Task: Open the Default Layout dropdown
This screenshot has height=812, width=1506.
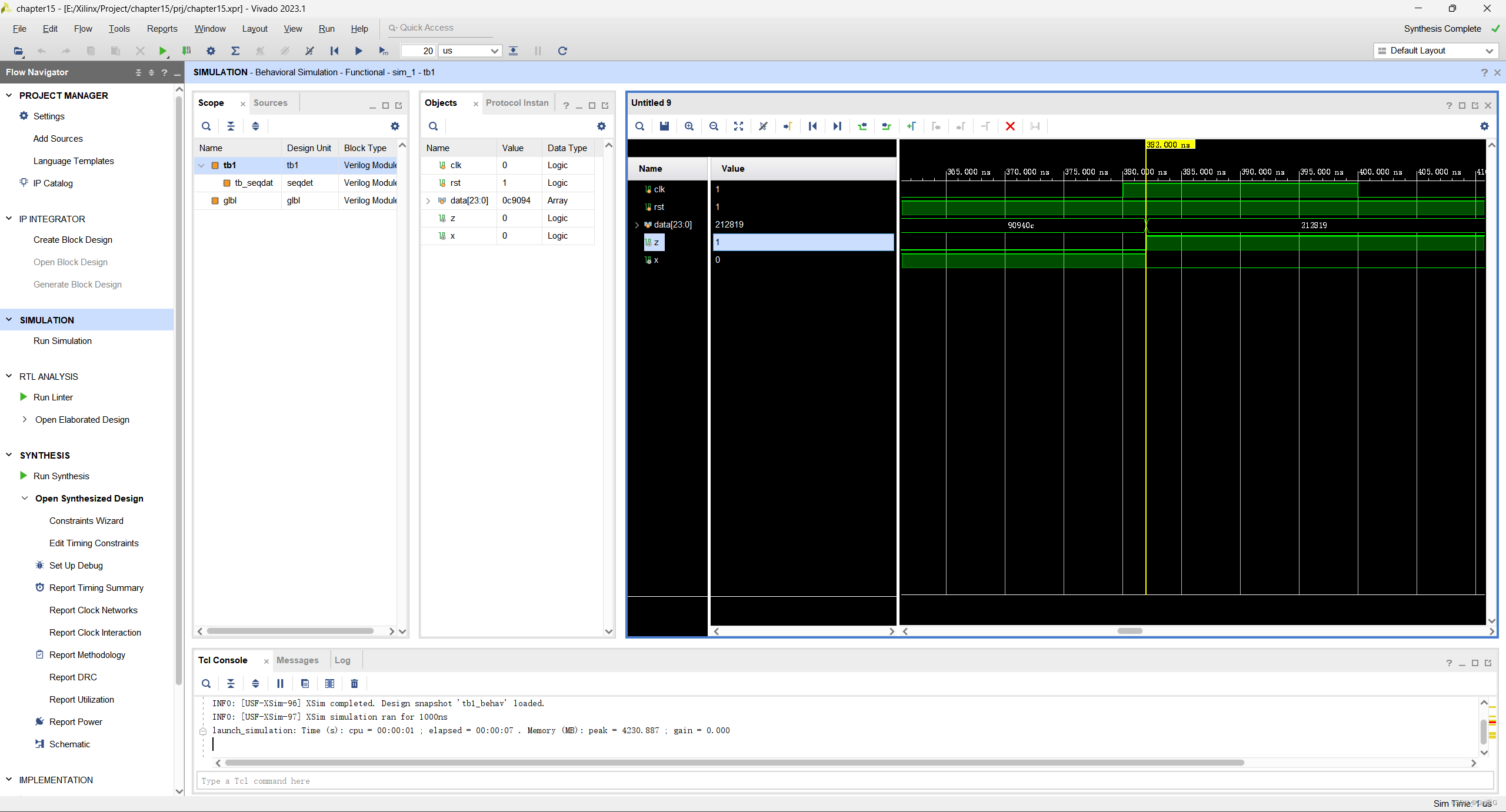Action: (x=1435, y=51)
